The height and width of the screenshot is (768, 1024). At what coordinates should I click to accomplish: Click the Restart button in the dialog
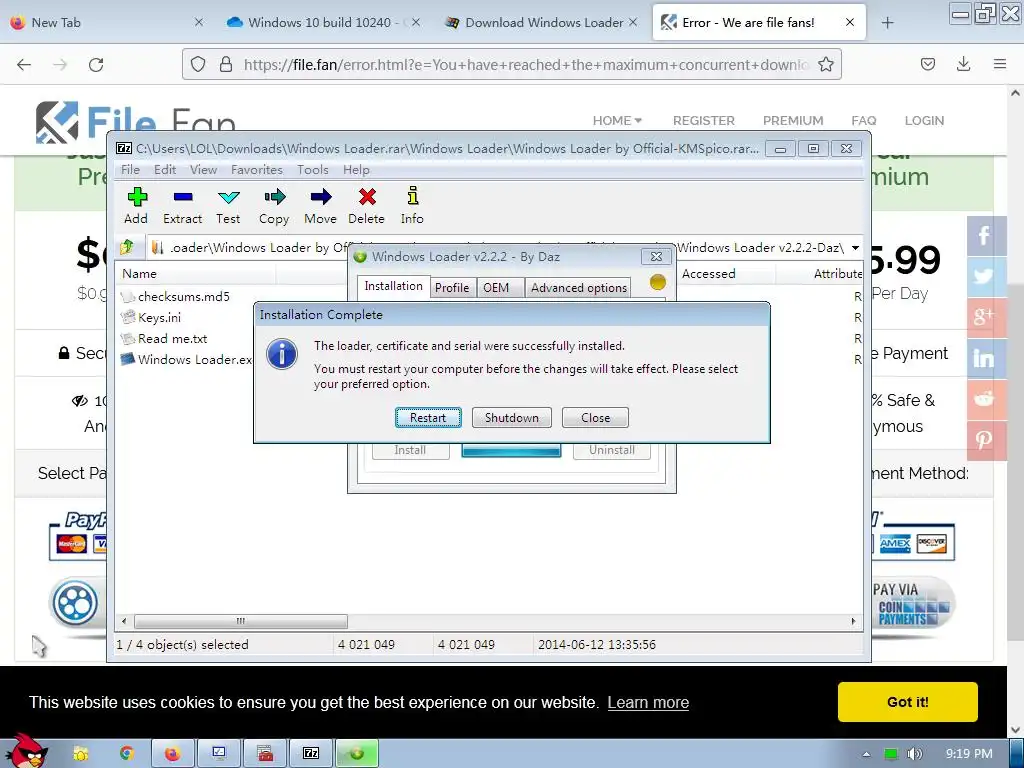pos(428,417)
